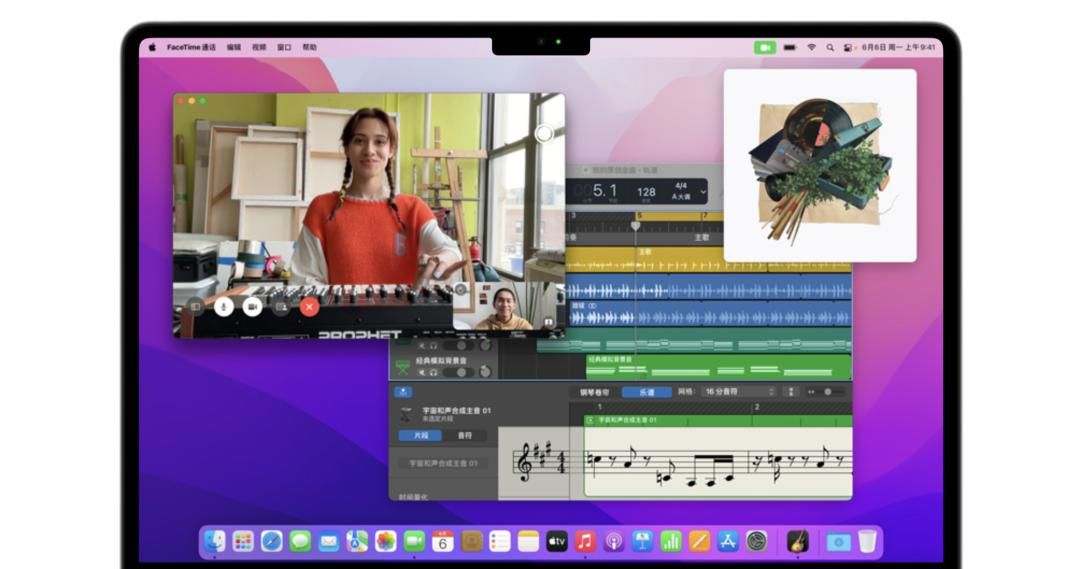Open Apple TV from the Dock
This screenshot has width=1080, height=569.
coord(557,541)
